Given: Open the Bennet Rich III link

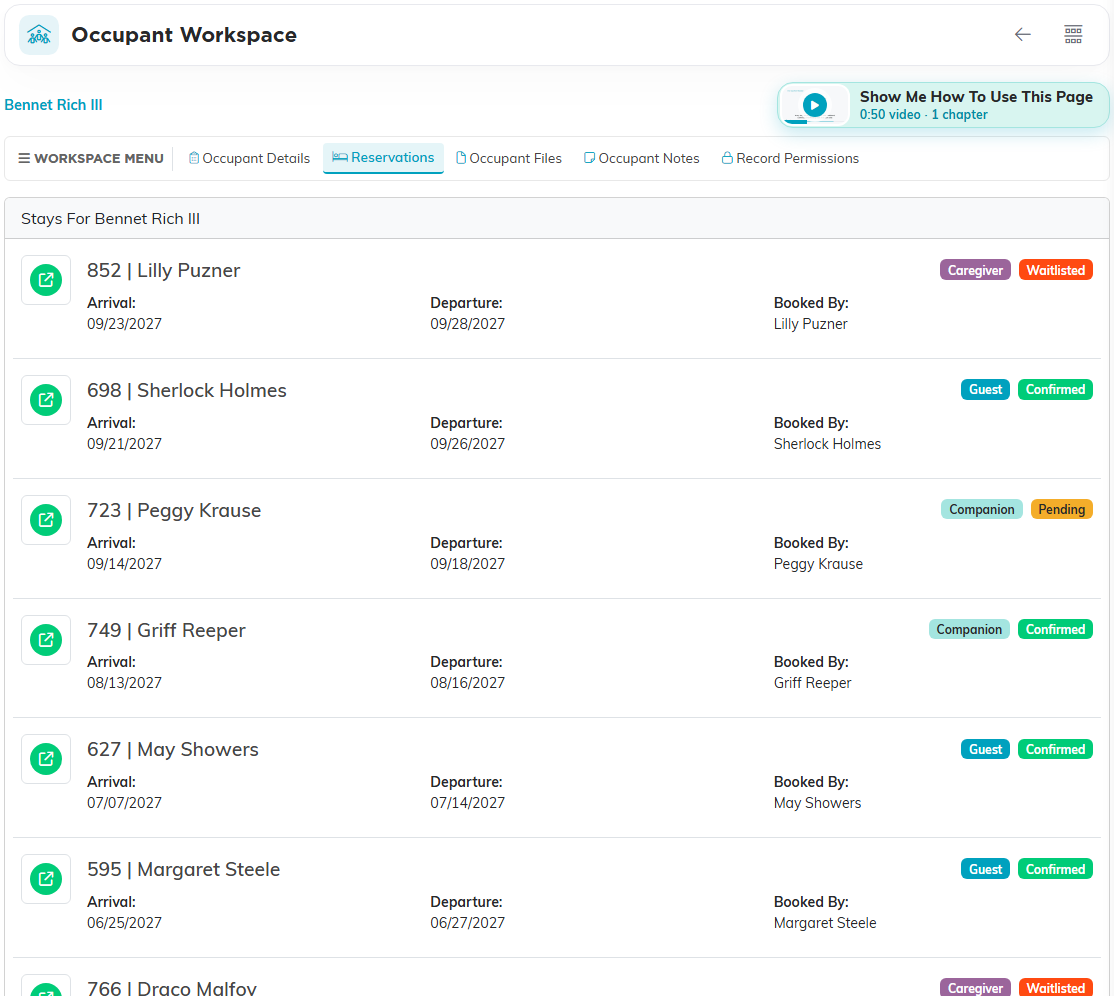Looking at the screenshot, I should click(53, 104).
